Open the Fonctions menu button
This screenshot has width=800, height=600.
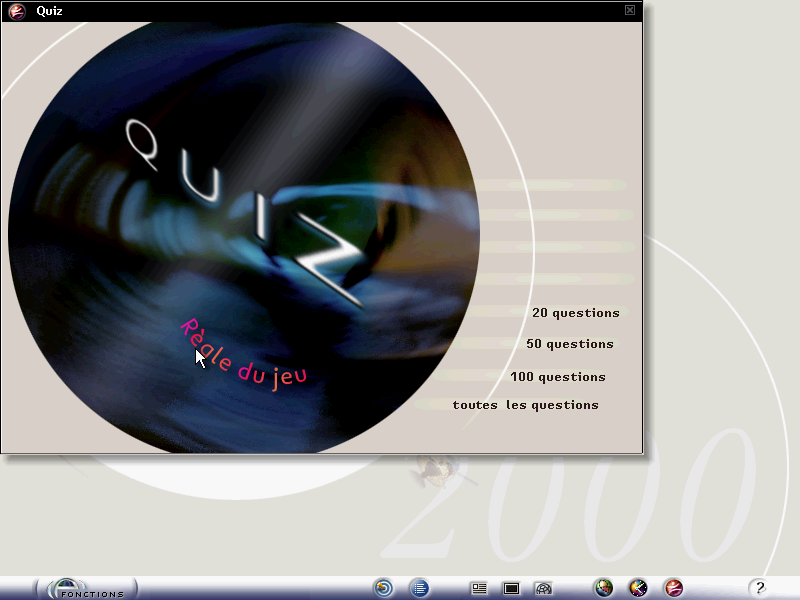point(86,589)
